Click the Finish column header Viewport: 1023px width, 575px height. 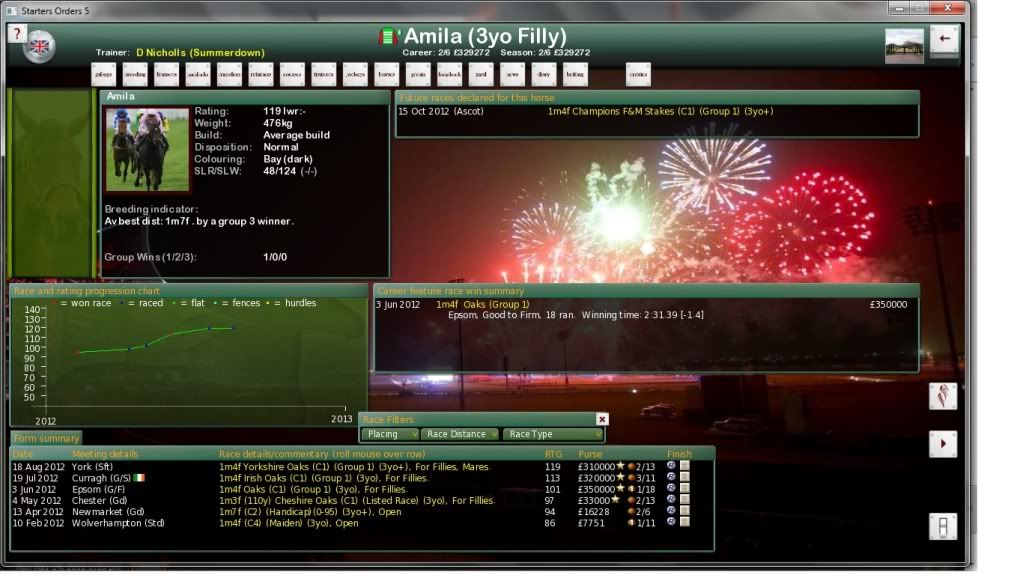click(x=679, y=454)
